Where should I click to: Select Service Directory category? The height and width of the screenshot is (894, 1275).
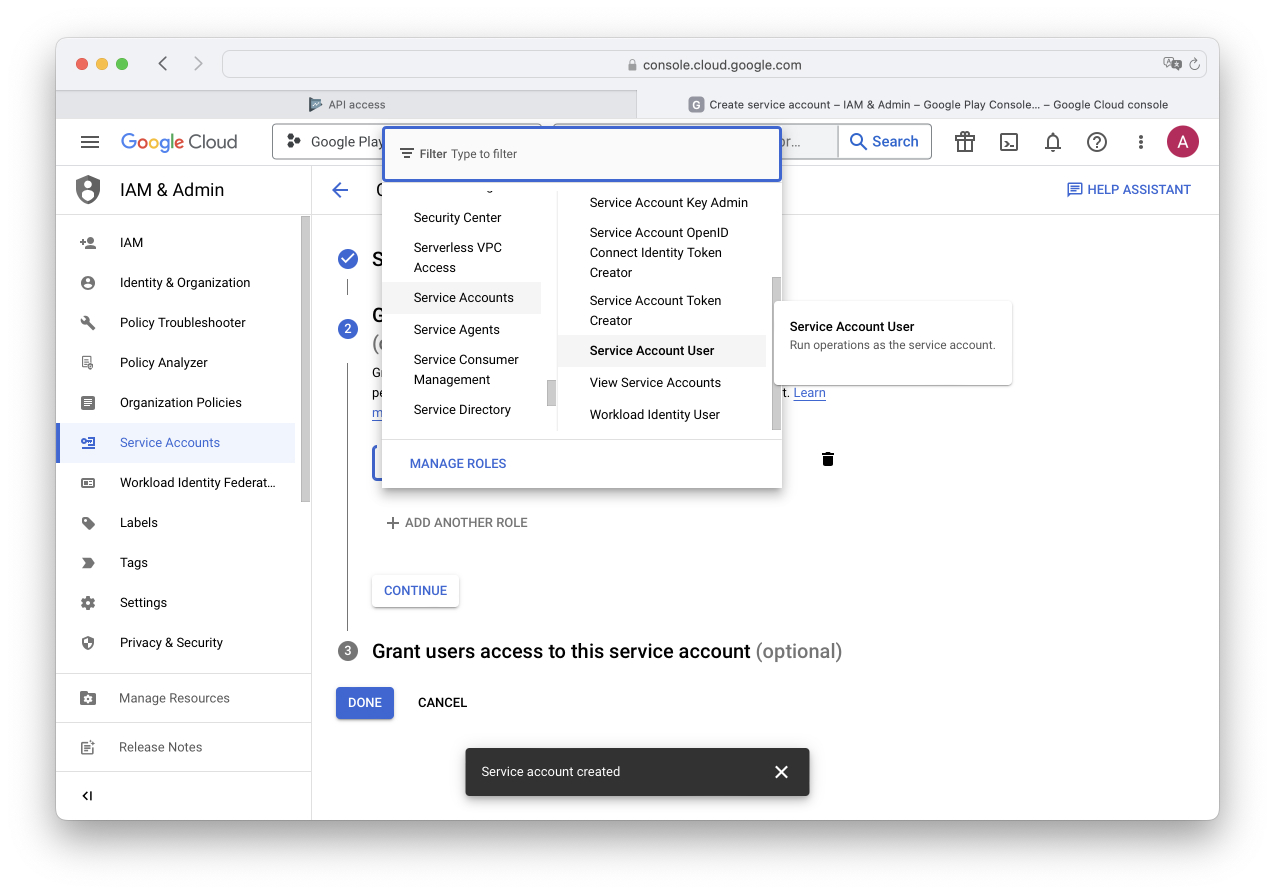tap(462, 410)
